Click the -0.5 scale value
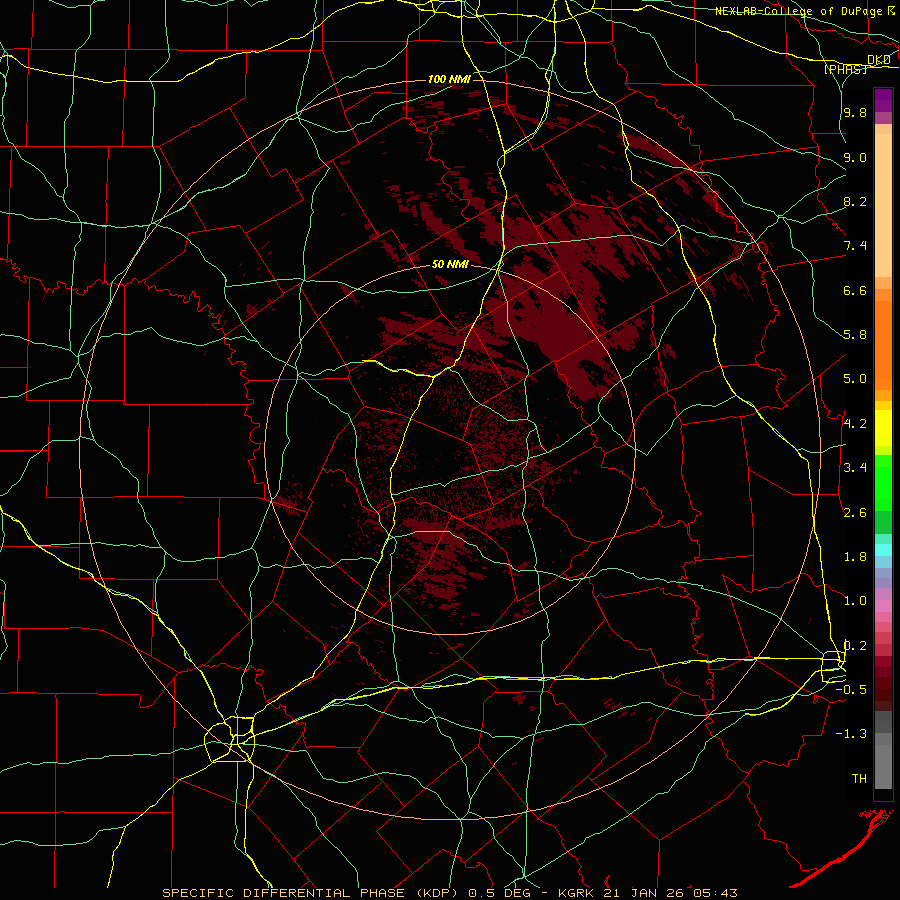Image resolution: width=900 pixels, height=900 pixels. 851,690
